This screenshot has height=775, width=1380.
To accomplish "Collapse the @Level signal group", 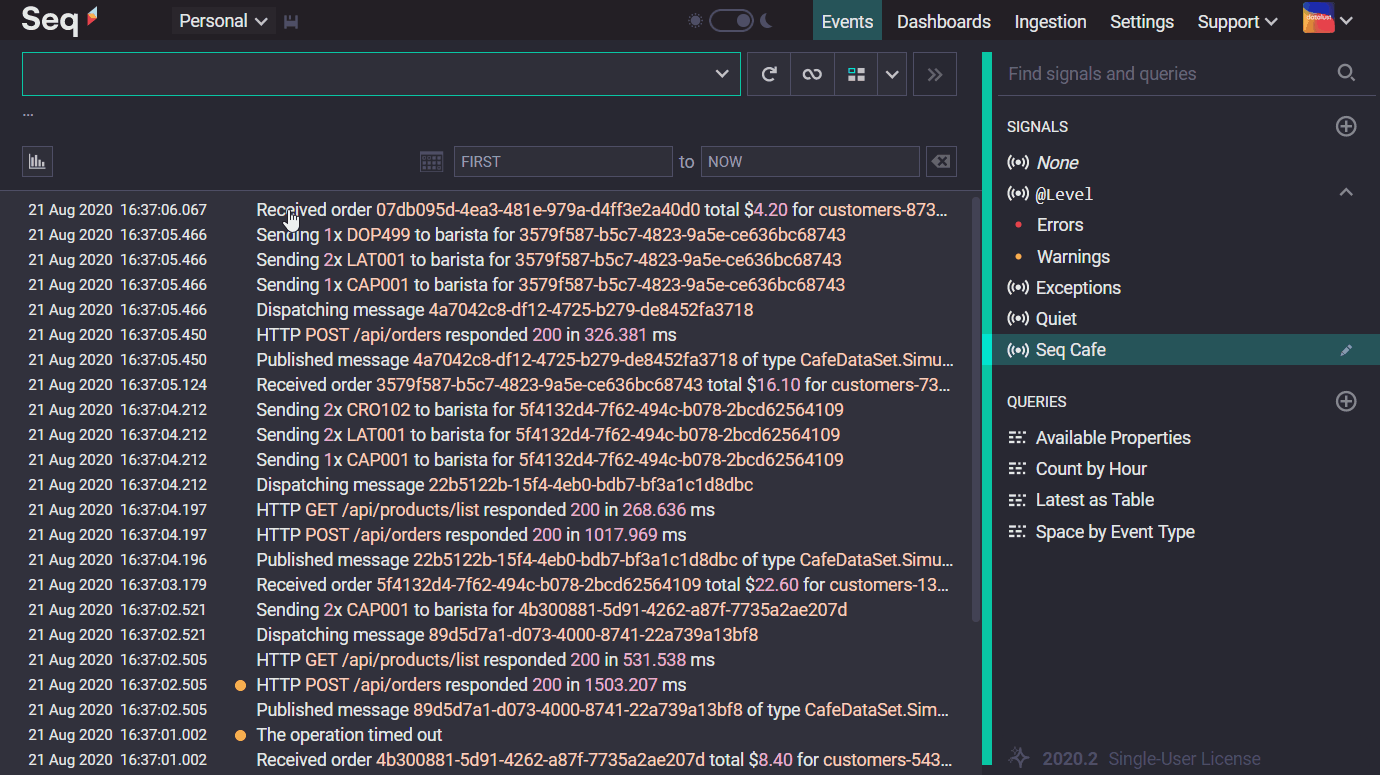I will (x=1346, y=193).
